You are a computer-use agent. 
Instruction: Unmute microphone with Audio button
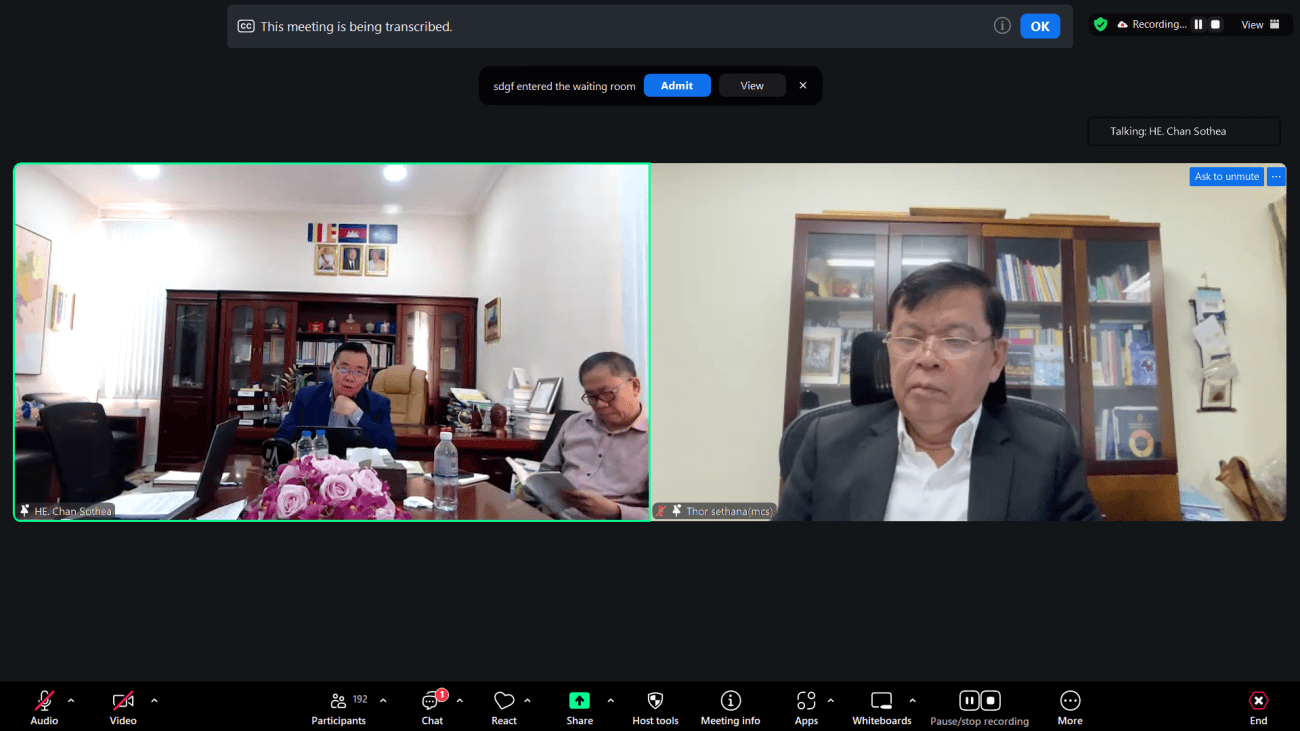[x=44, y=707]
